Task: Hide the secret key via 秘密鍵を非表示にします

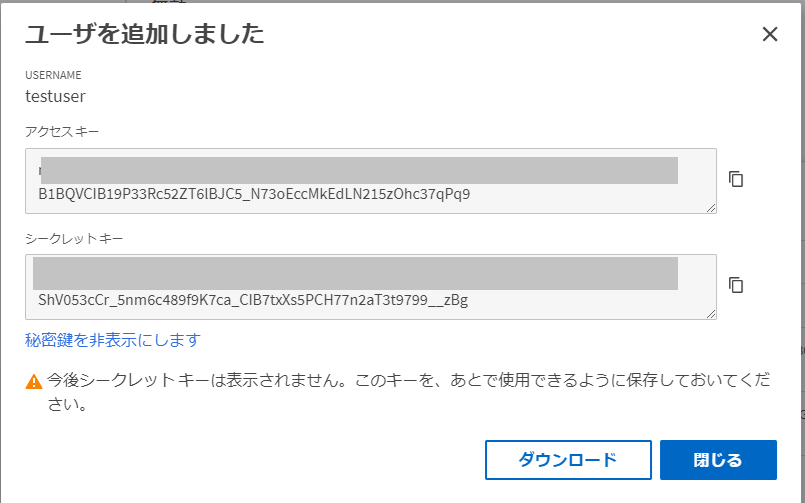Action: click(x=112, y=340)
